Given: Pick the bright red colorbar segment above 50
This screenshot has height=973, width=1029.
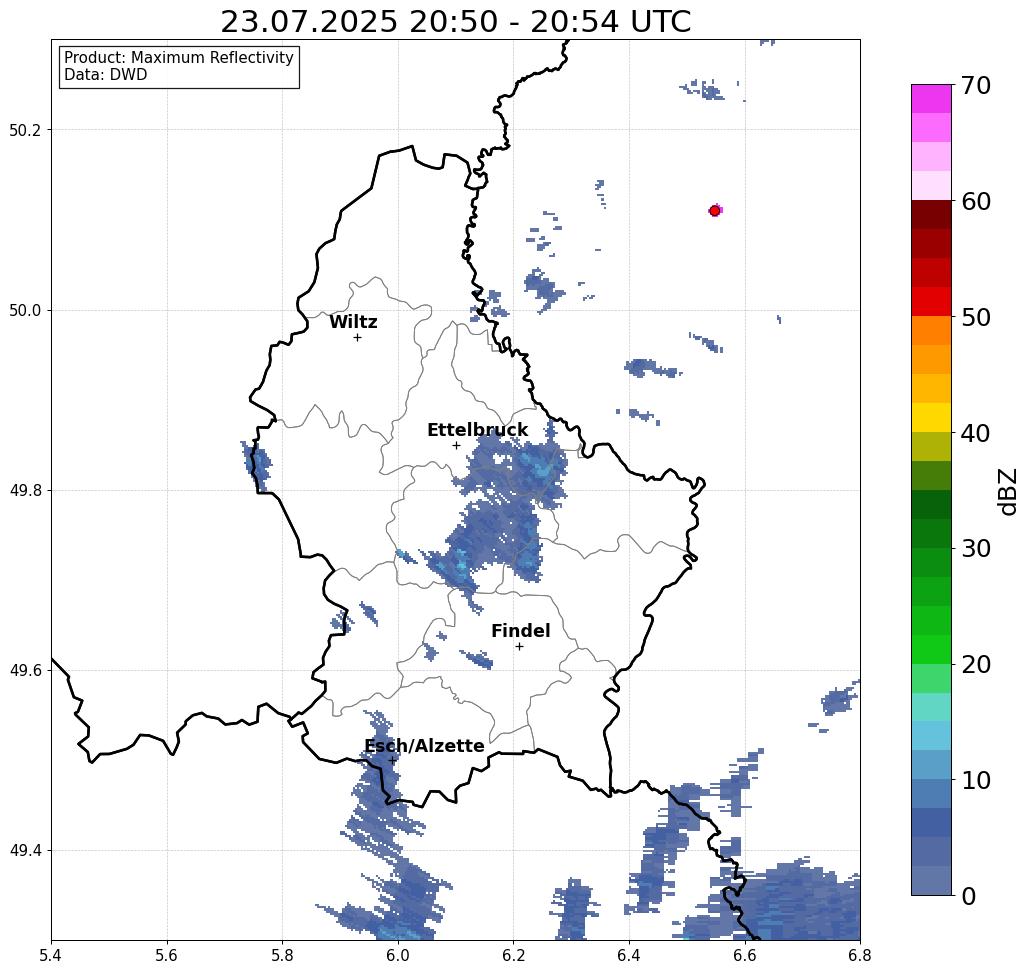Looking at the screenshot, I should tap(931, 301).
